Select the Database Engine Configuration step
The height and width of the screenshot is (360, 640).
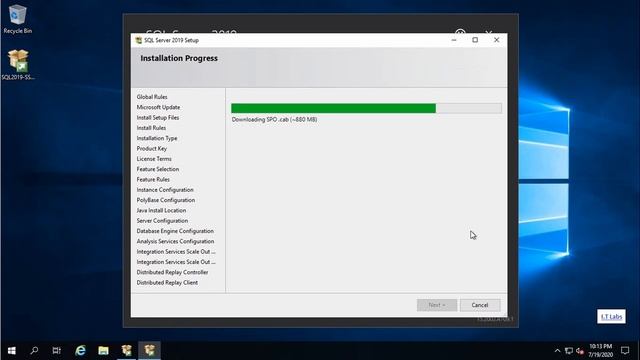click(175, 231)
